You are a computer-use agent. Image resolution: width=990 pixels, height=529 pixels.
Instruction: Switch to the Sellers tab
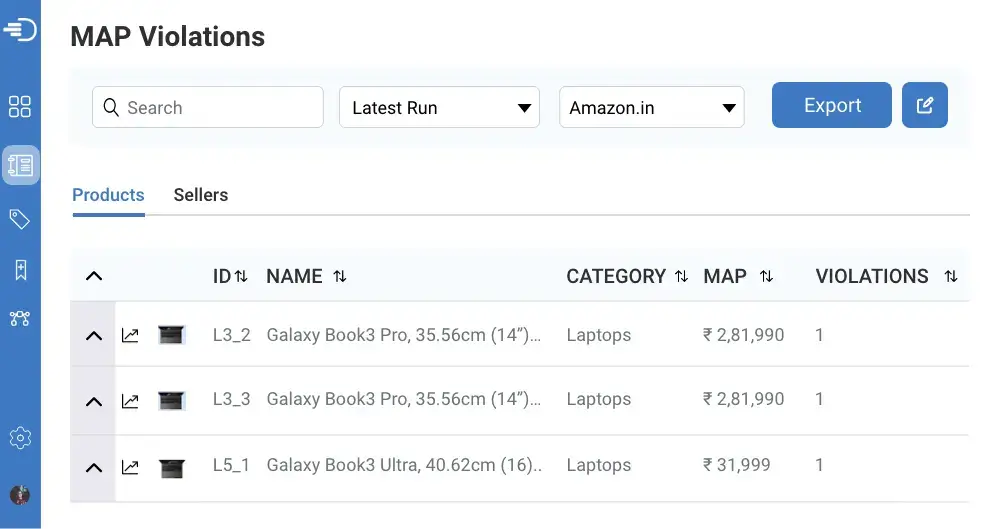coord(201,195)
